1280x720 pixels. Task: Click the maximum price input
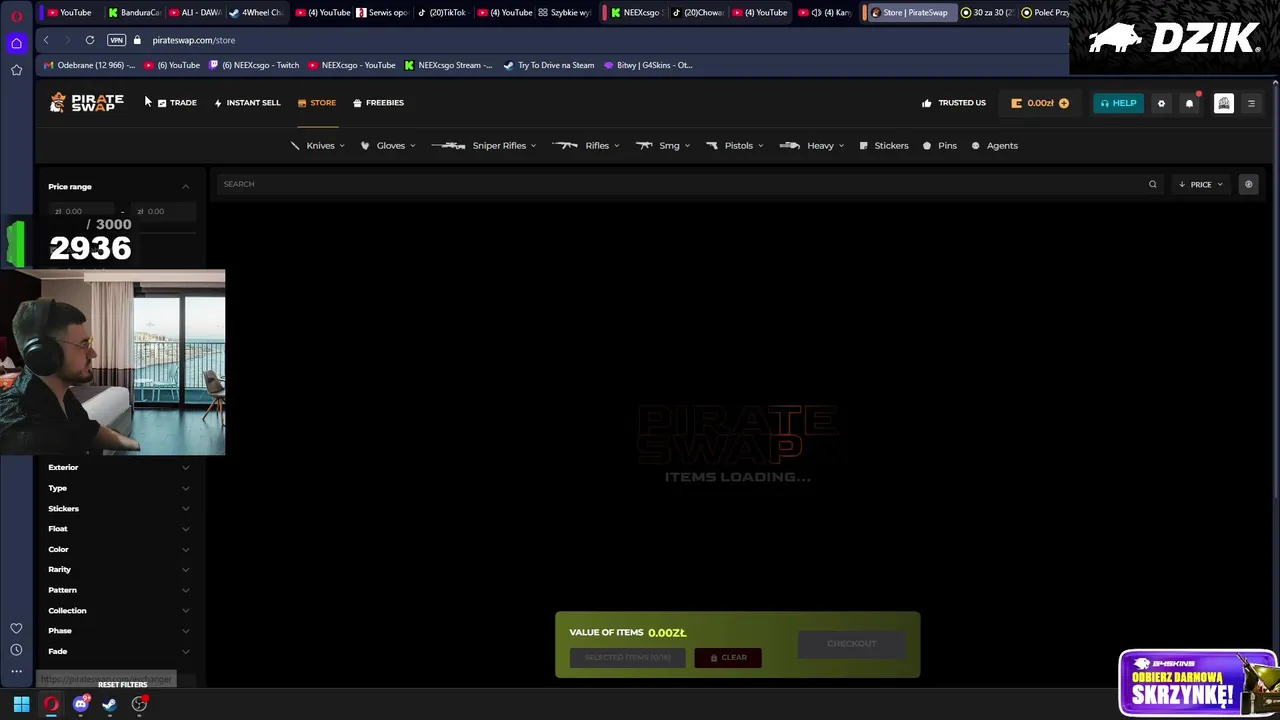(x=162, y=212)
